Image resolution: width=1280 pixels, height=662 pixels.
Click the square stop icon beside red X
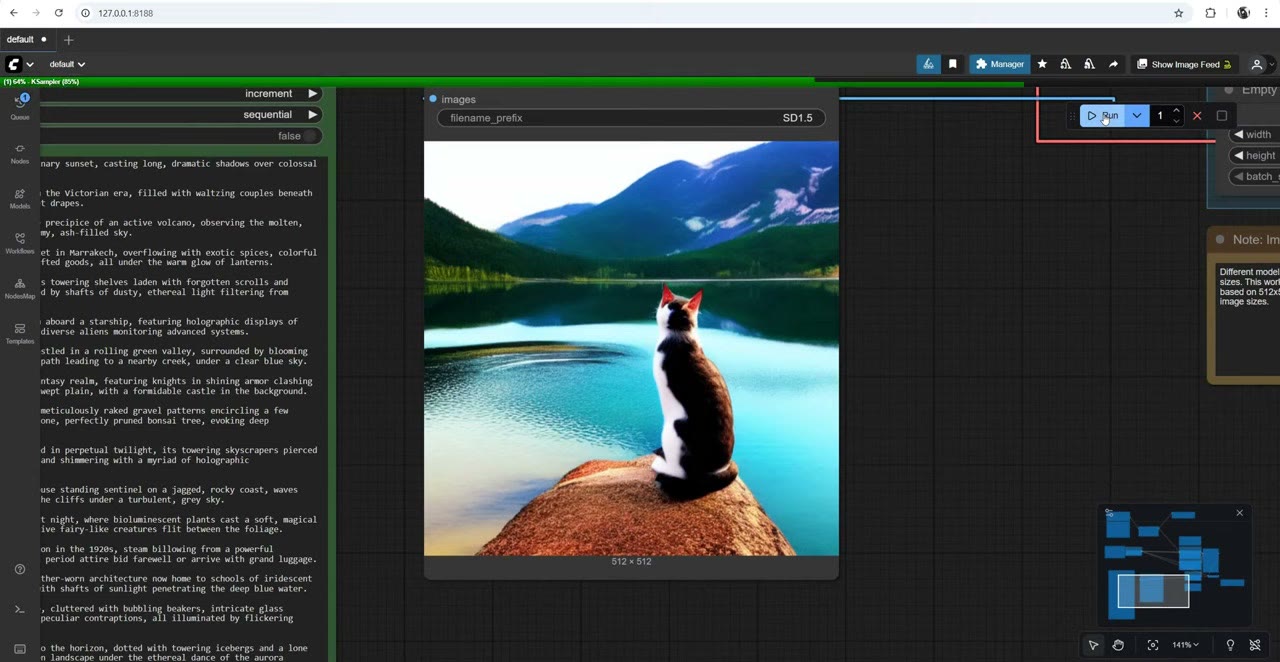point(1221,116)
